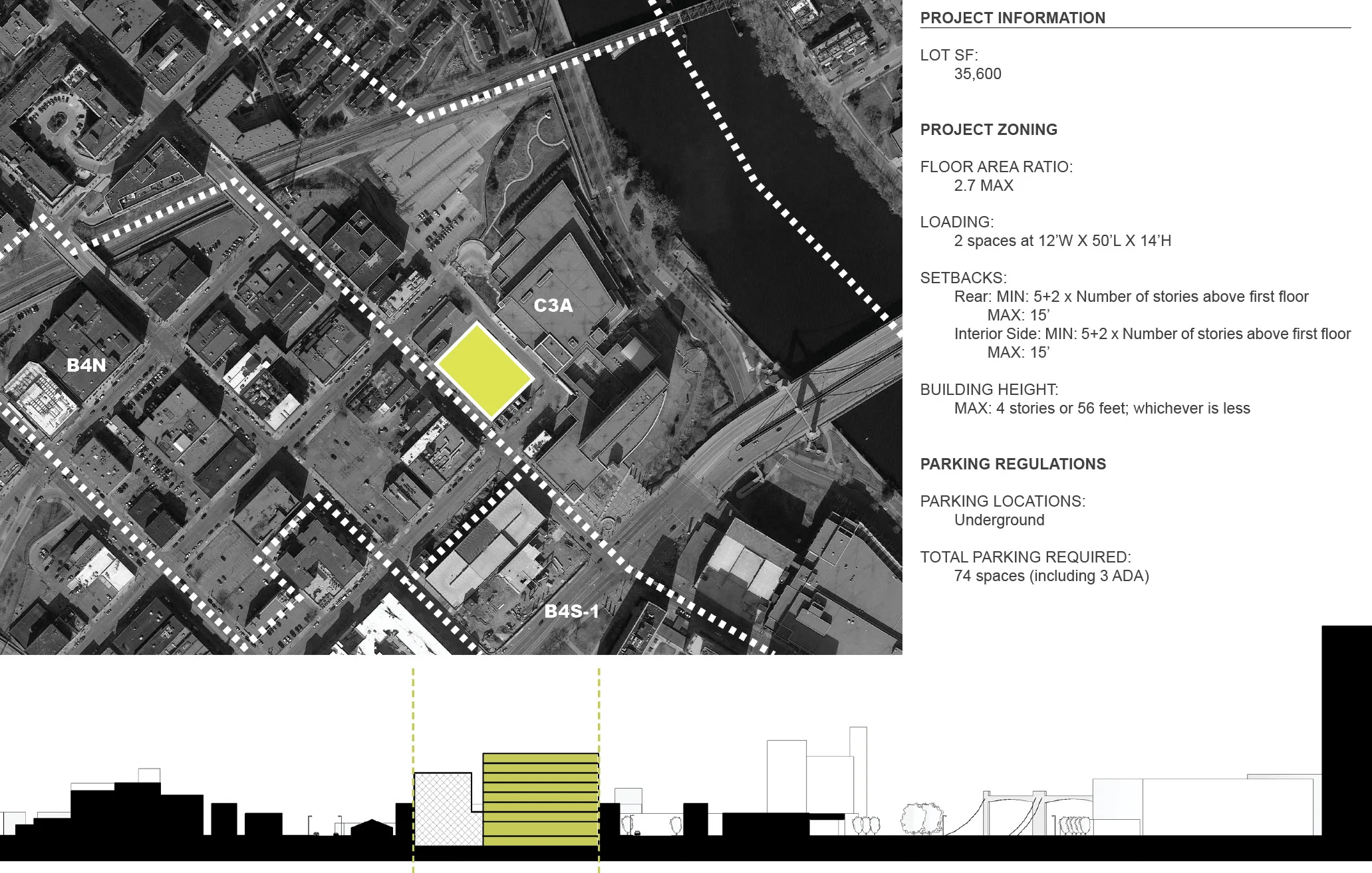Viewport: 1372px width, 873px height.
Task: Click the tall black tower at section's right edge
Action: click(x=1346, y=731)
